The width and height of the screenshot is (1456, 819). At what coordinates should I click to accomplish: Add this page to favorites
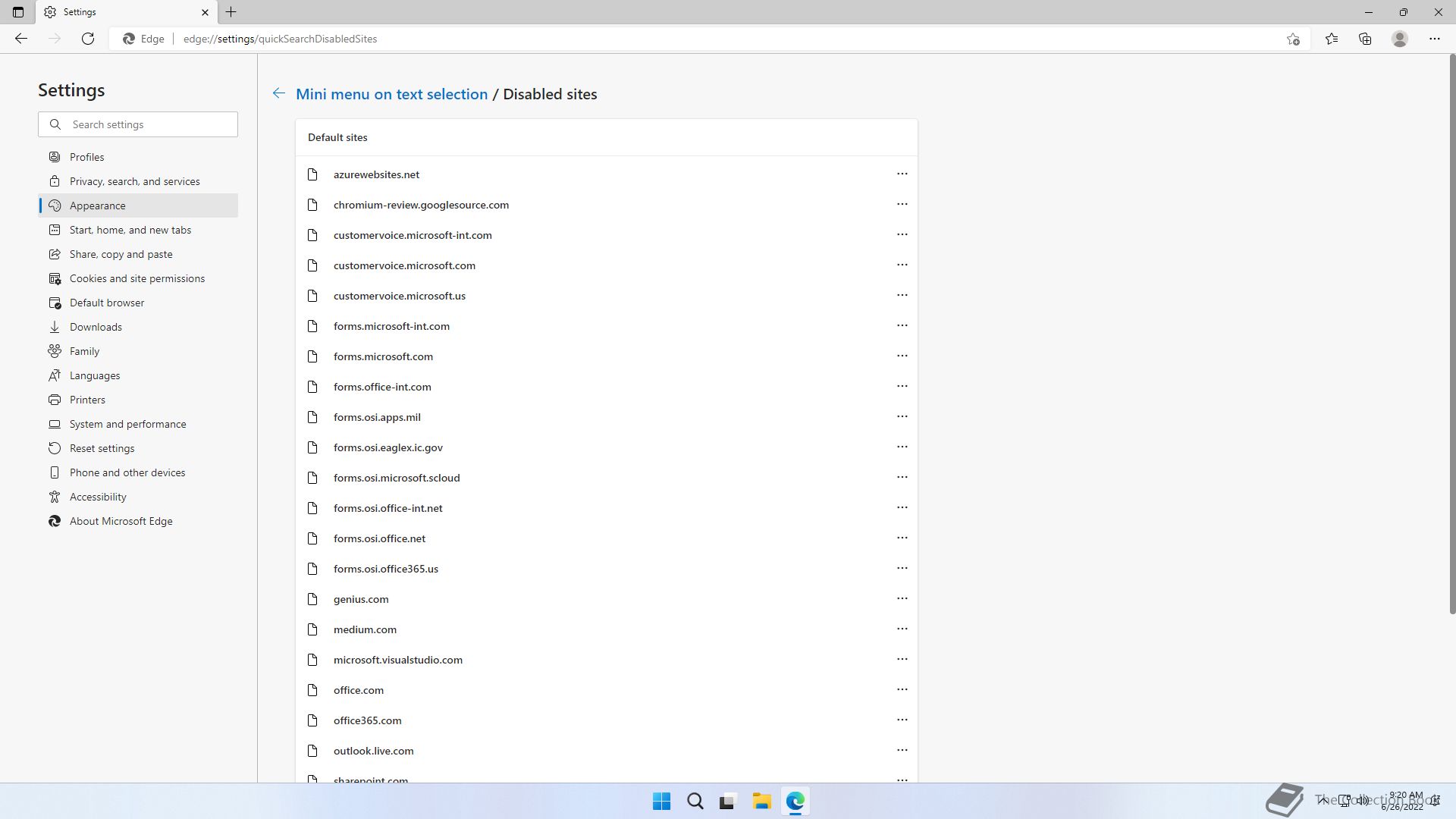pos(1293,39)
